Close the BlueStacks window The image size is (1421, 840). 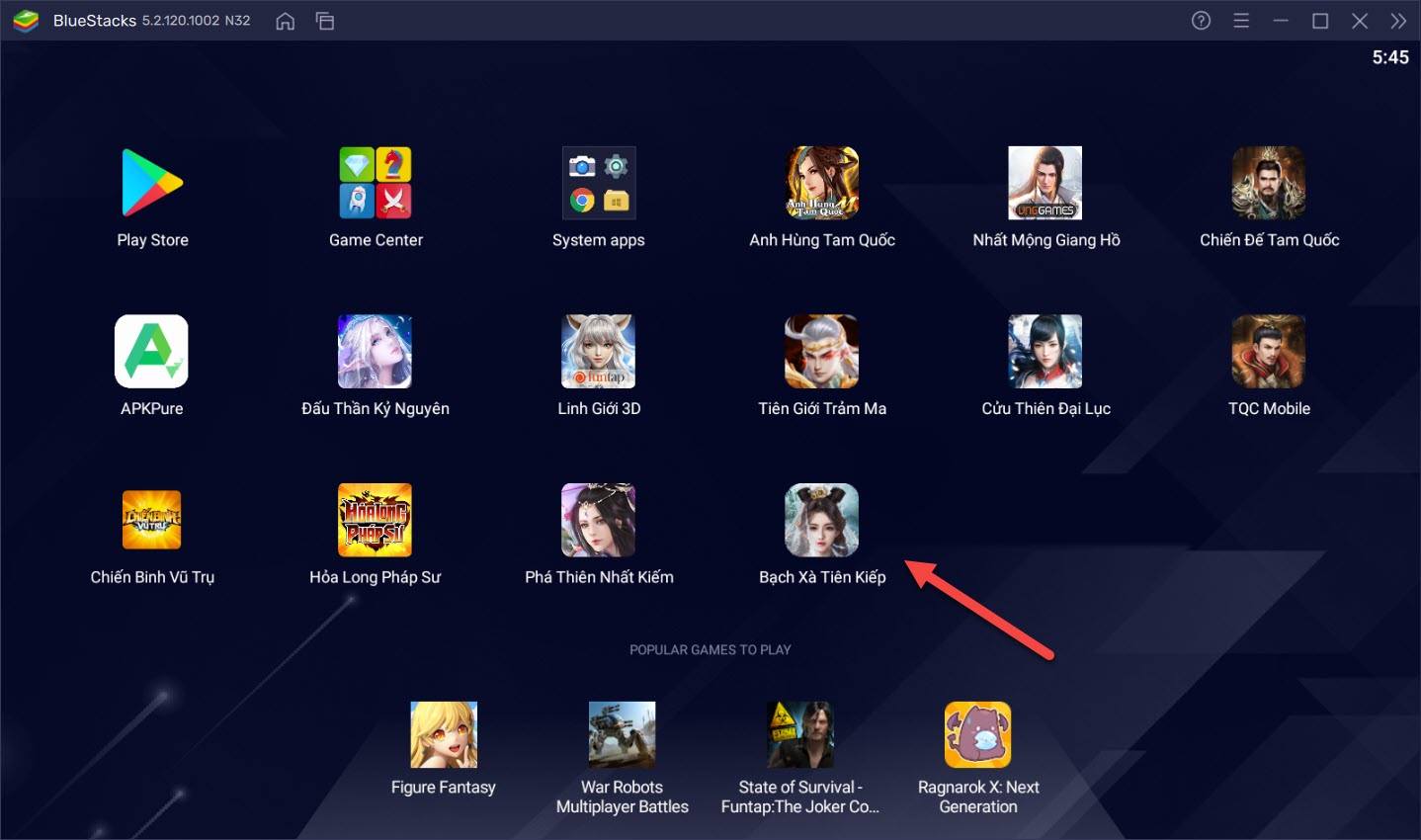[1360, 21]
